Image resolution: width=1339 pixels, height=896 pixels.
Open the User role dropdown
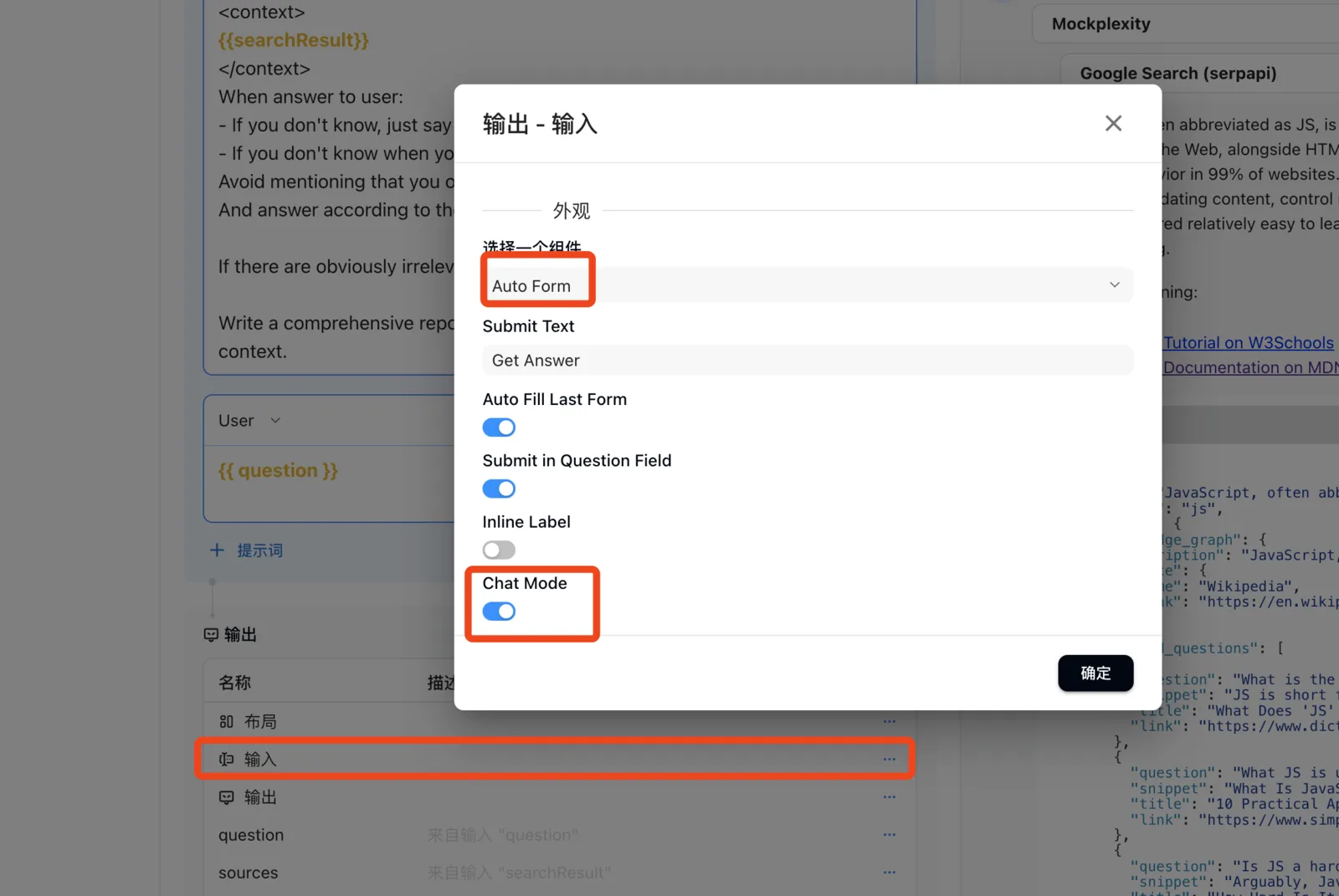[249, 421]
